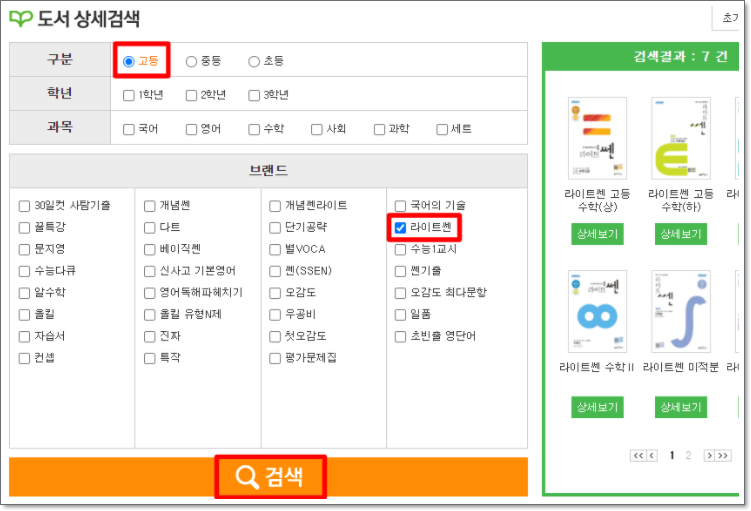Click the 라이트쎈 고등 수학(하) book cover
Image resolution: width=751 pixels, height=511 pixels.
pos(681,138)
